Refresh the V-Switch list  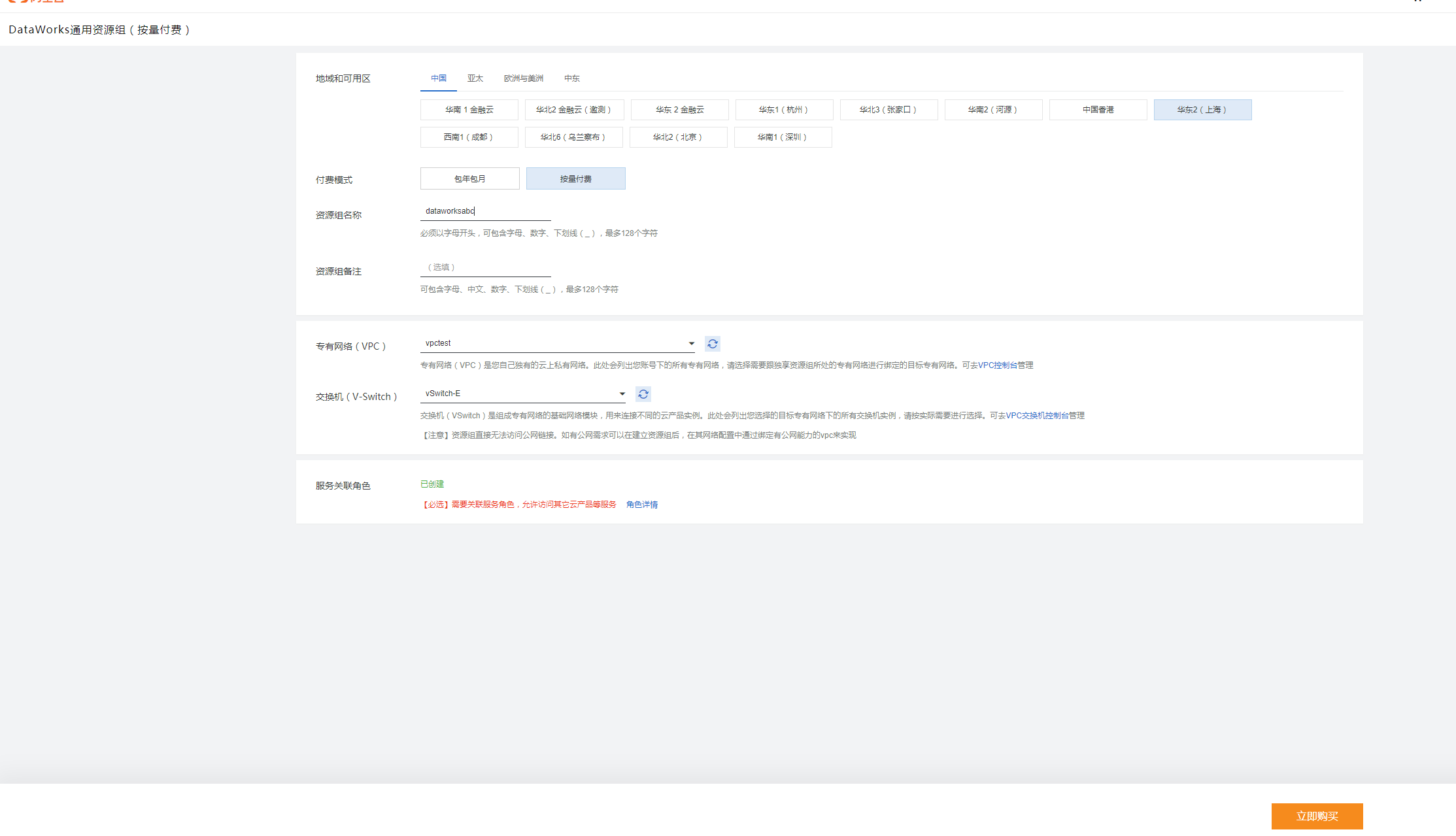pos(643,393)
